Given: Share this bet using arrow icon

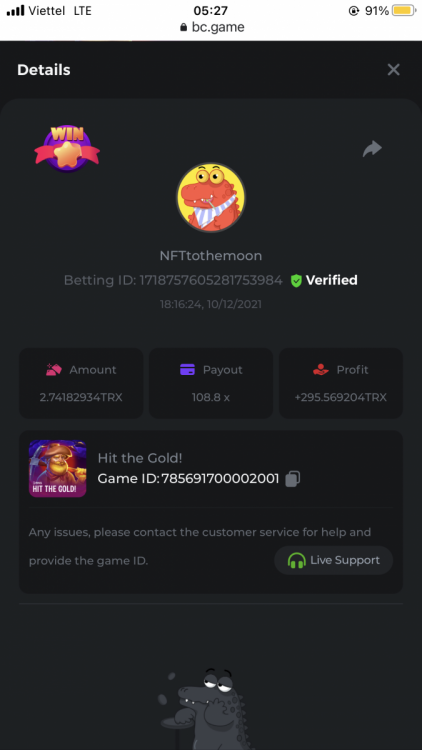Looking at the screenshot, I should 372,149.
